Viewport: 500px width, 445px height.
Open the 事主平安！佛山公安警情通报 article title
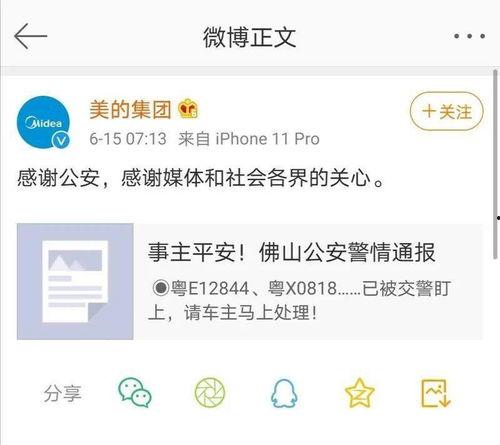292,252
